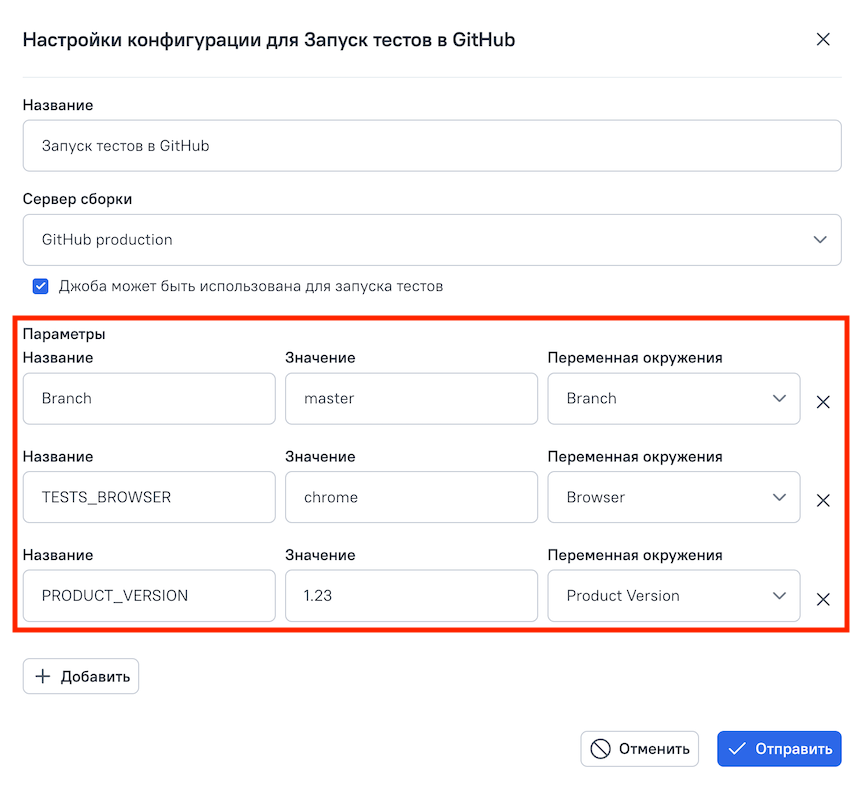
Task: Toggle the job test launch checkbox
Action: (41, 287)
